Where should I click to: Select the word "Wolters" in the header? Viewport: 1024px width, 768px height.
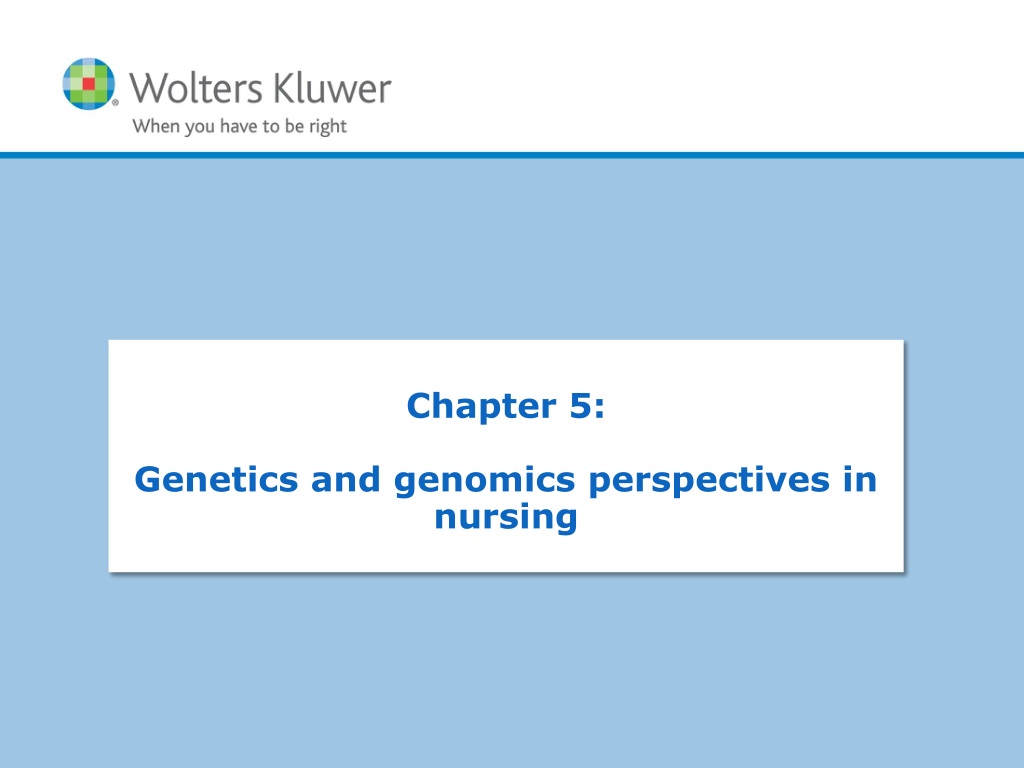coord(195,88)
